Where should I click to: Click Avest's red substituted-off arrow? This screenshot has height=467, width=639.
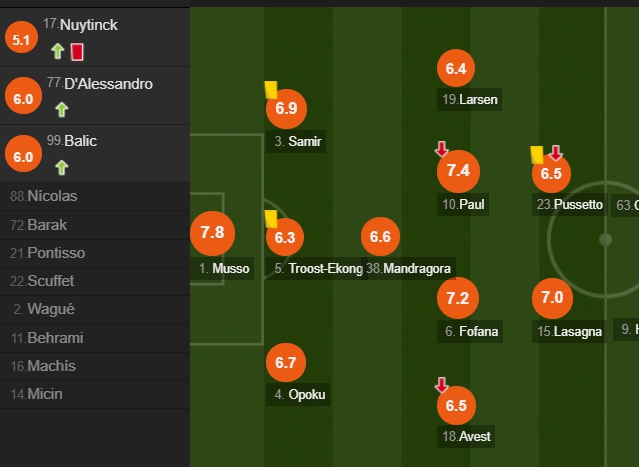[441, 384]
